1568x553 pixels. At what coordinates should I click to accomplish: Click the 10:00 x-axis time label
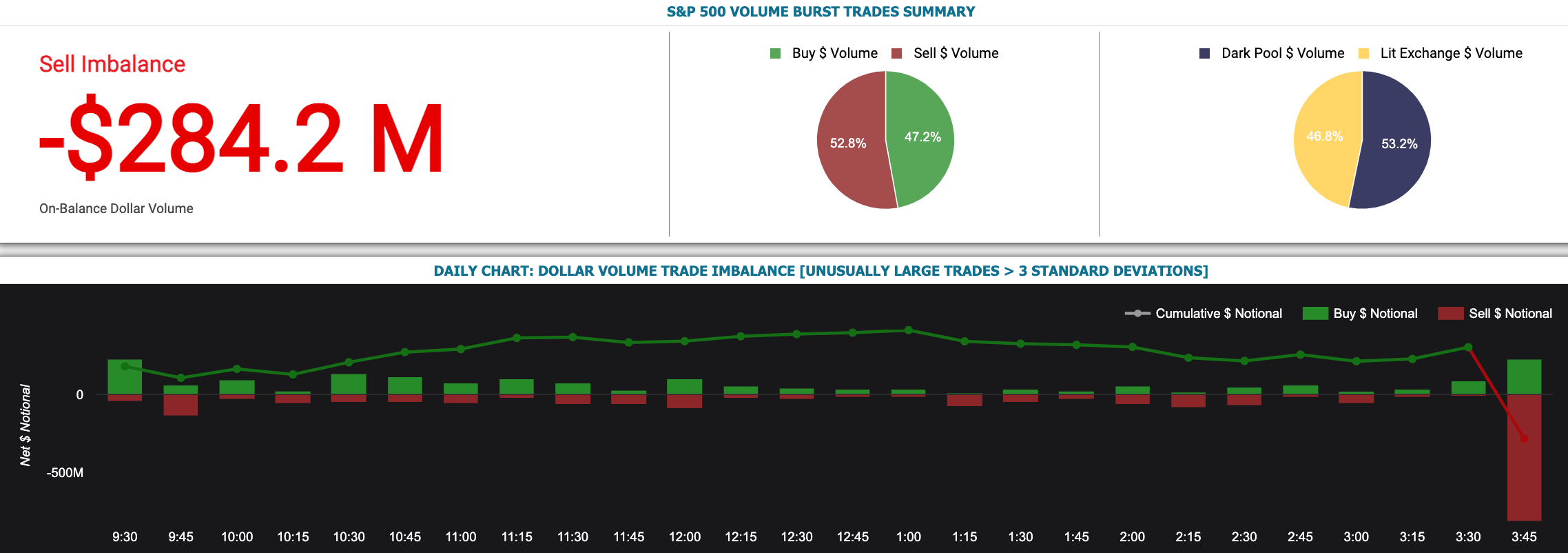[237, 536]
